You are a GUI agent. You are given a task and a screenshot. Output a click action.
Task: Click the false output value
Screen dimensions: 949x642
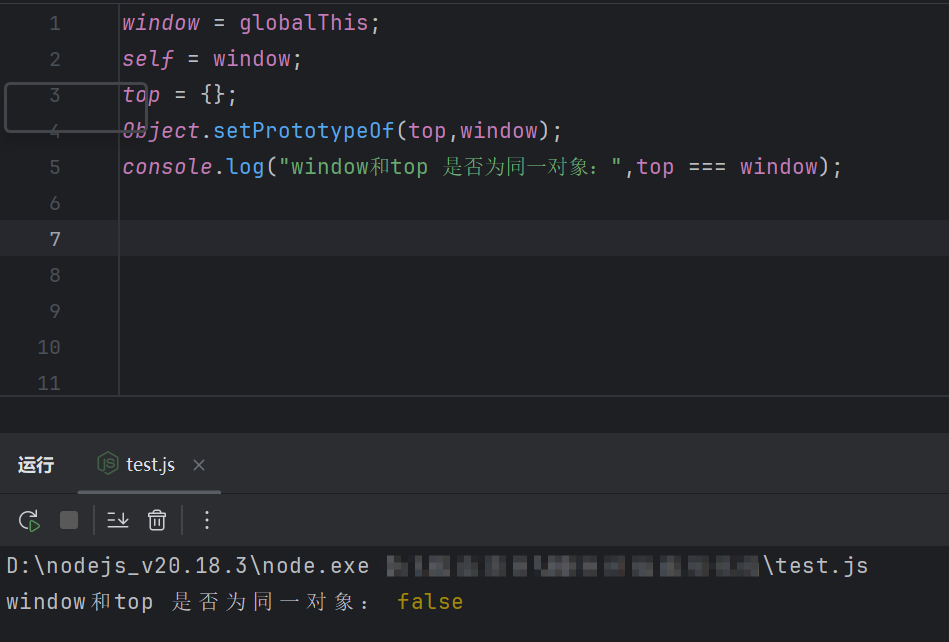tap(430, 602)
